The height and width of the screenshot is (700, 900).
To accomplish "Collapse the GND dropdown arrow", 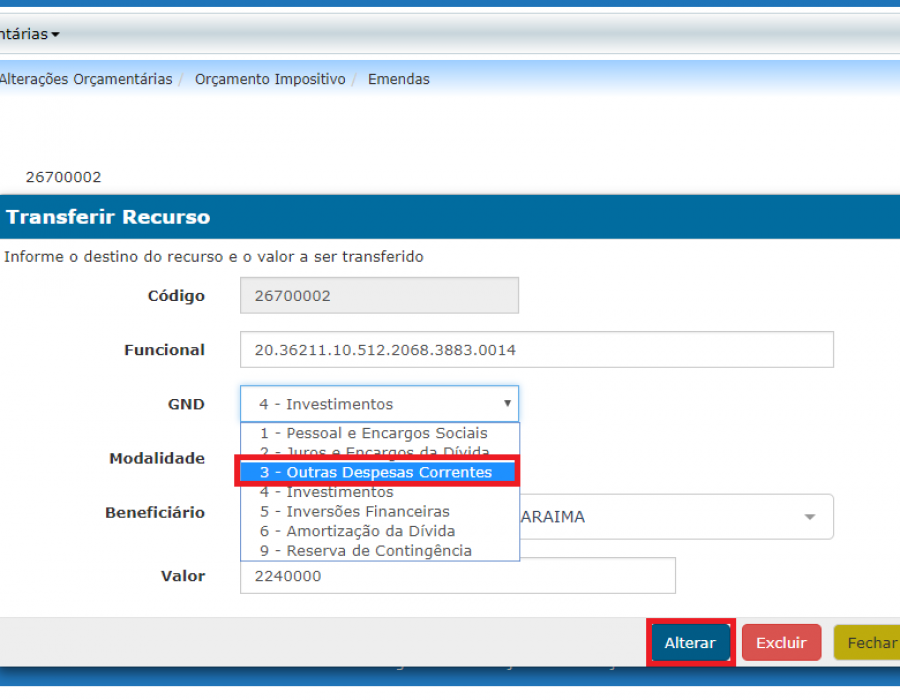I will pos(507,403).
